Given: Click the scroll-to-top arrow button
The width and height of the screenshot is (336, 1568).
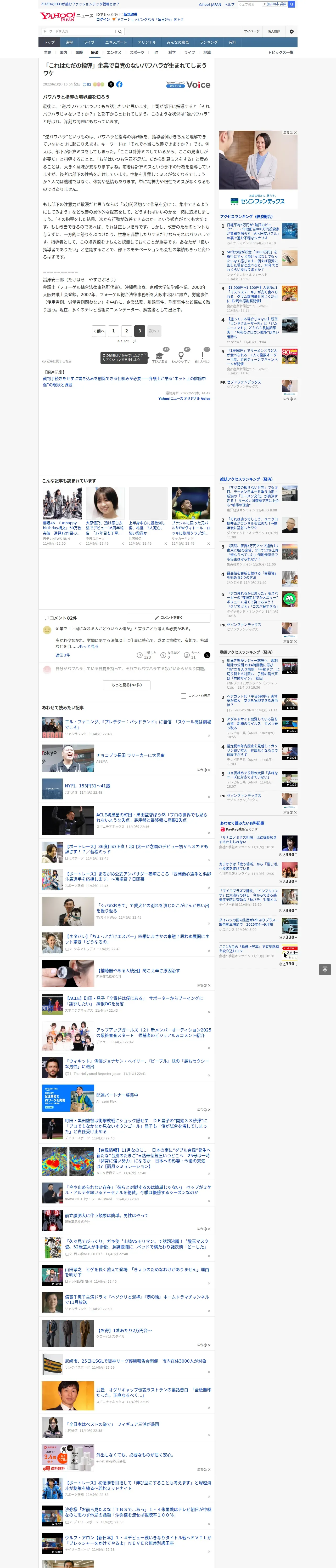Looking at the screenshot, I should tap(325, 970).
